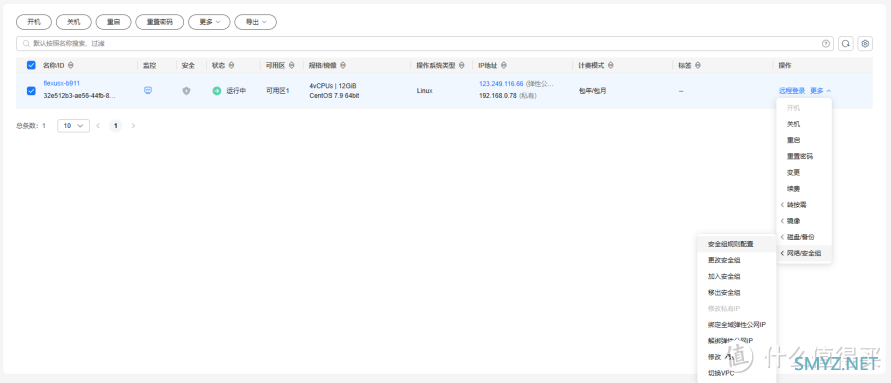The width and height of the screenshot is (891, 383).
Task: Choose 绑定全域弹性公网IP from submenu
Action: (736, 325)
